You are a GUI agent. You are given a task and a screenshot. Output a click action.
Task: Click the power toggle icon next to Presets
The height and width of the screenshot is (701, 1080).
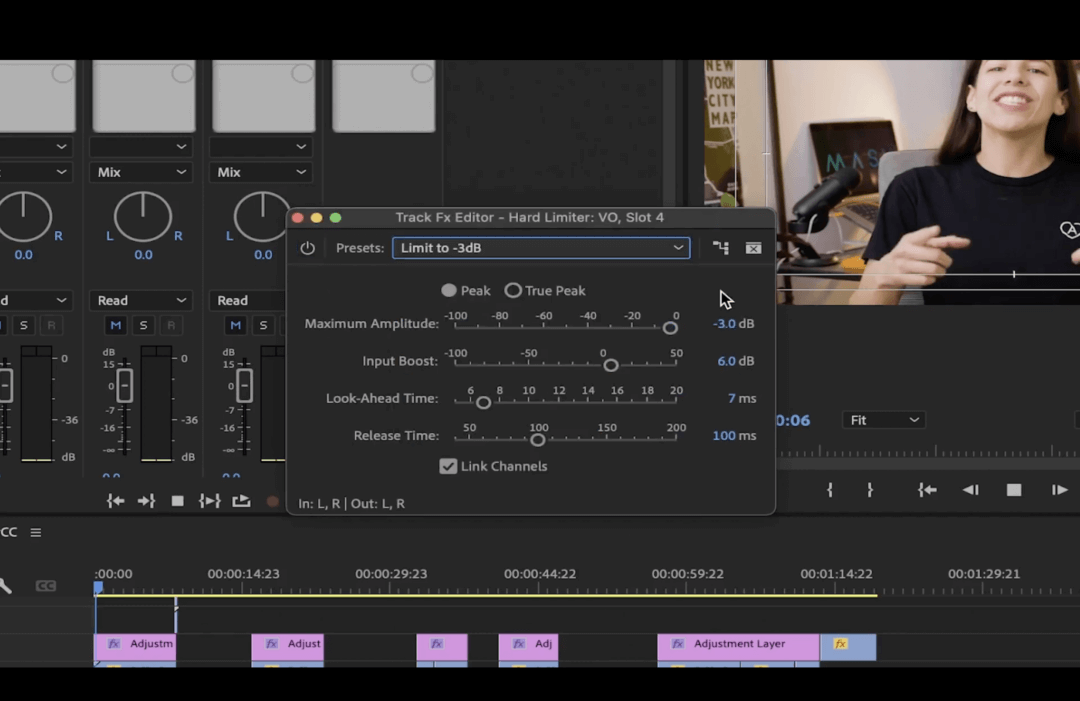[307, 248]
